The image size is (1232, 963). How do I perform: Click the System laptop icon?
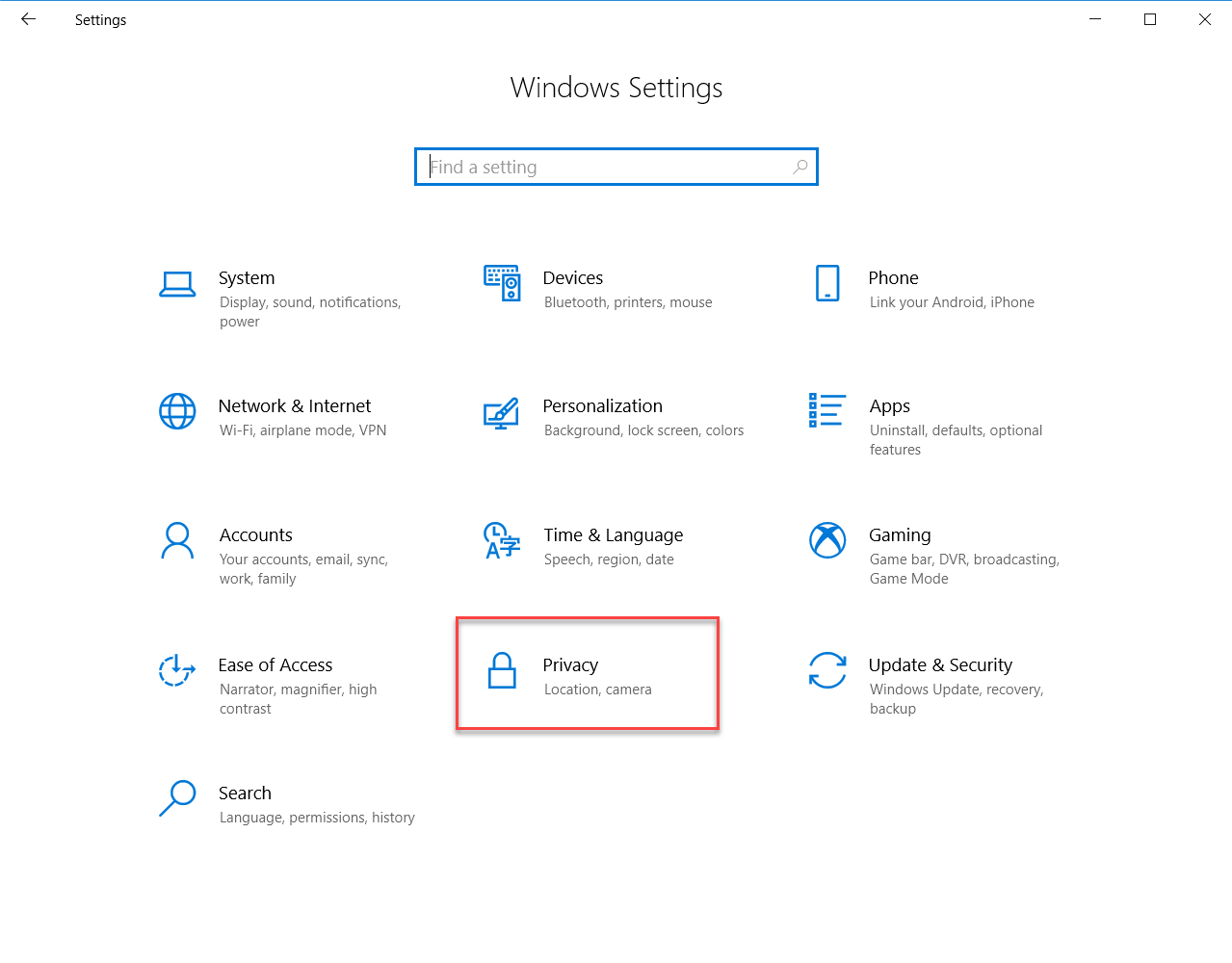(177, 284)
